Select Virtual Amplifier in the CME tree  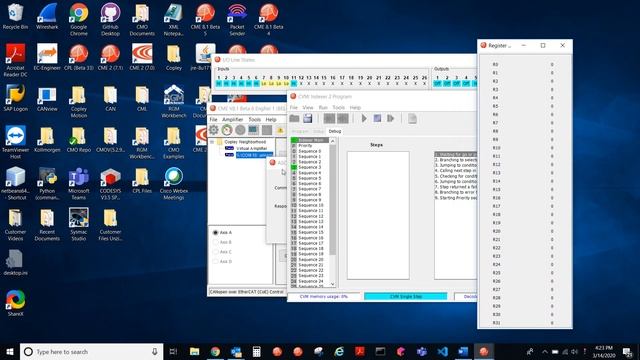(251, 148)
